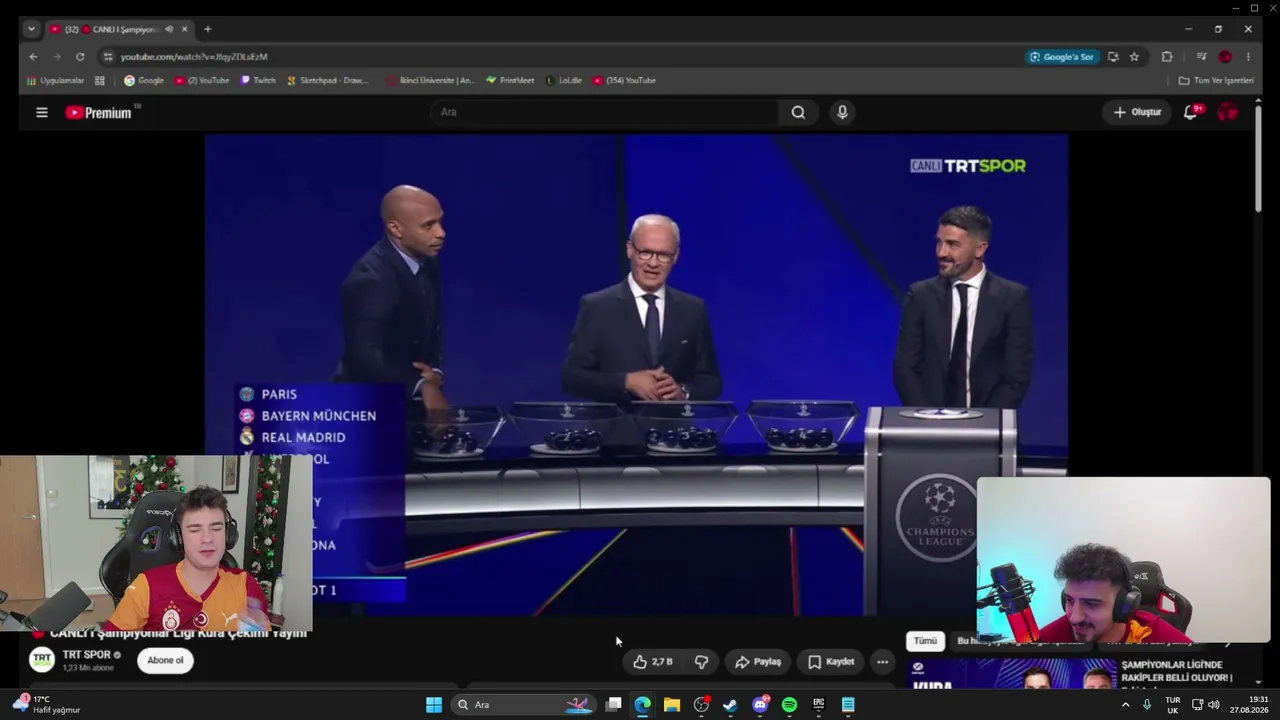
Task: Open the video's more actions menu
Action: [x=882, y=662]
